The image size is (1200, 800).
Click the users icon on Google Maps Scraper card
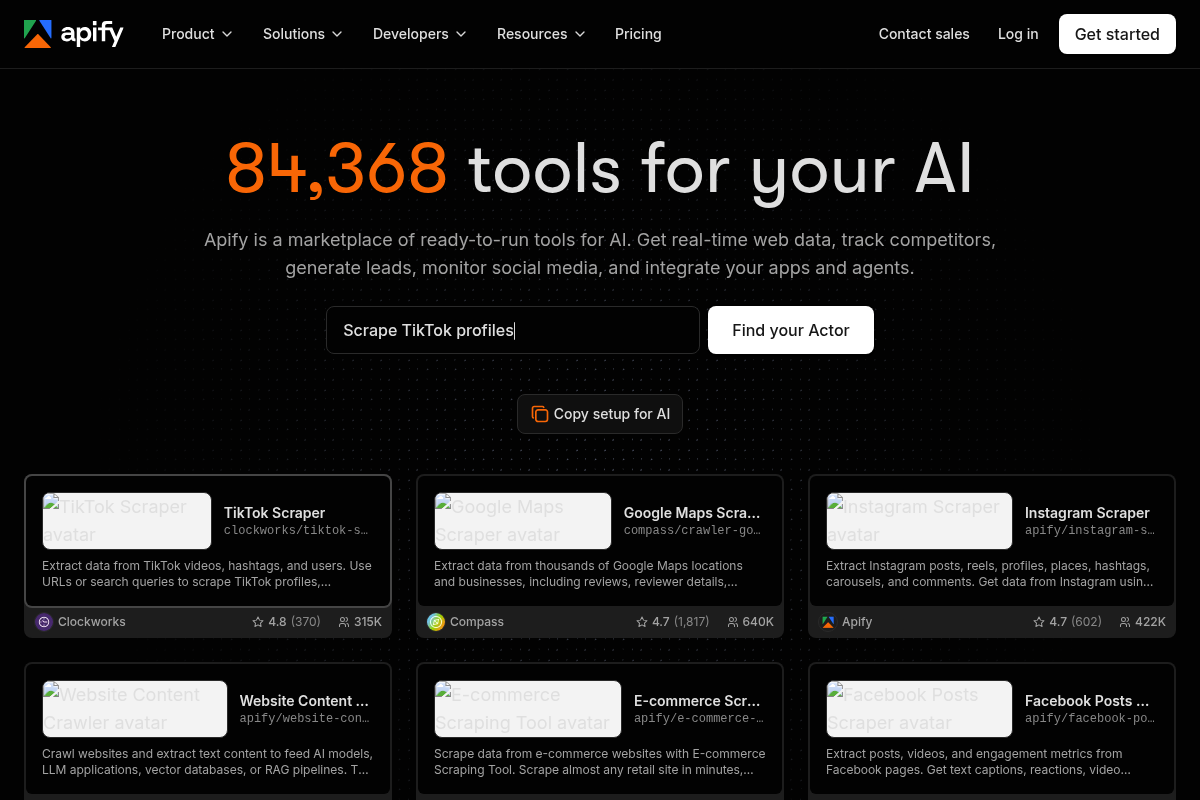pos(733,622)
